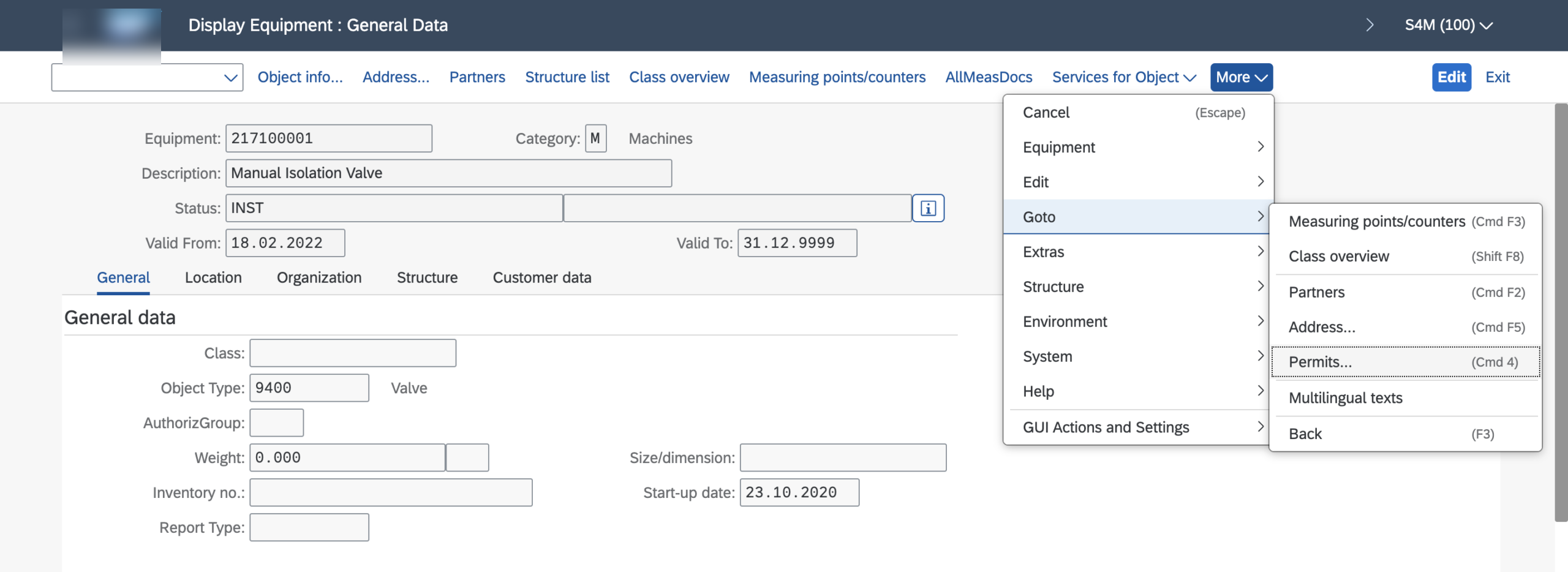Viewport: 1568px width, 572px height.
Task: Expand Services for Object dropdown
Action: pyautogui.click(x=1124, y=77)
